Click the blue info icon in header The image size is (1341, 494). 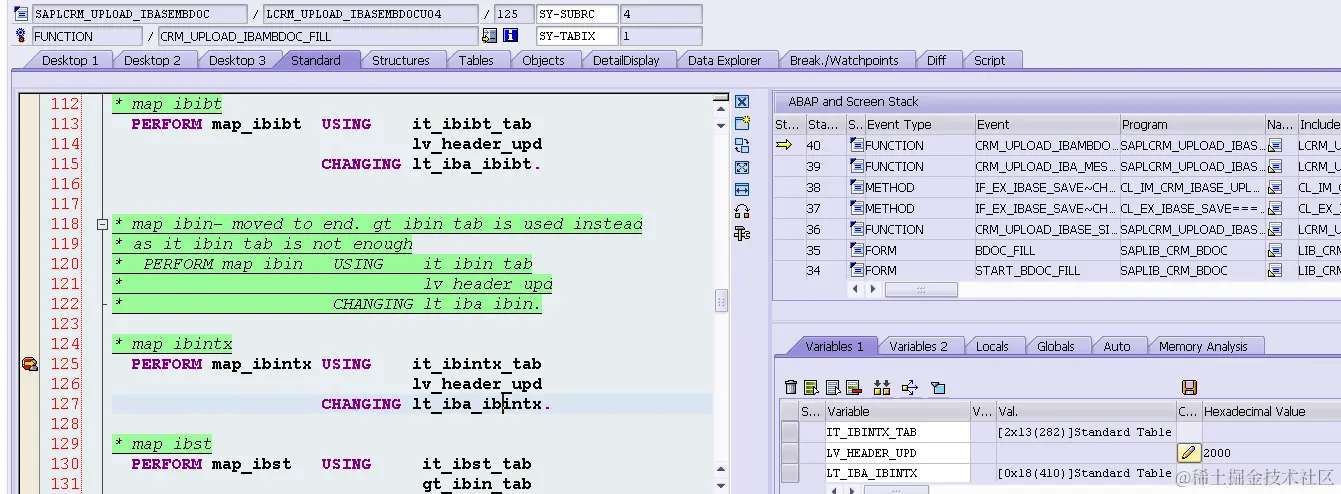point(511,36)
